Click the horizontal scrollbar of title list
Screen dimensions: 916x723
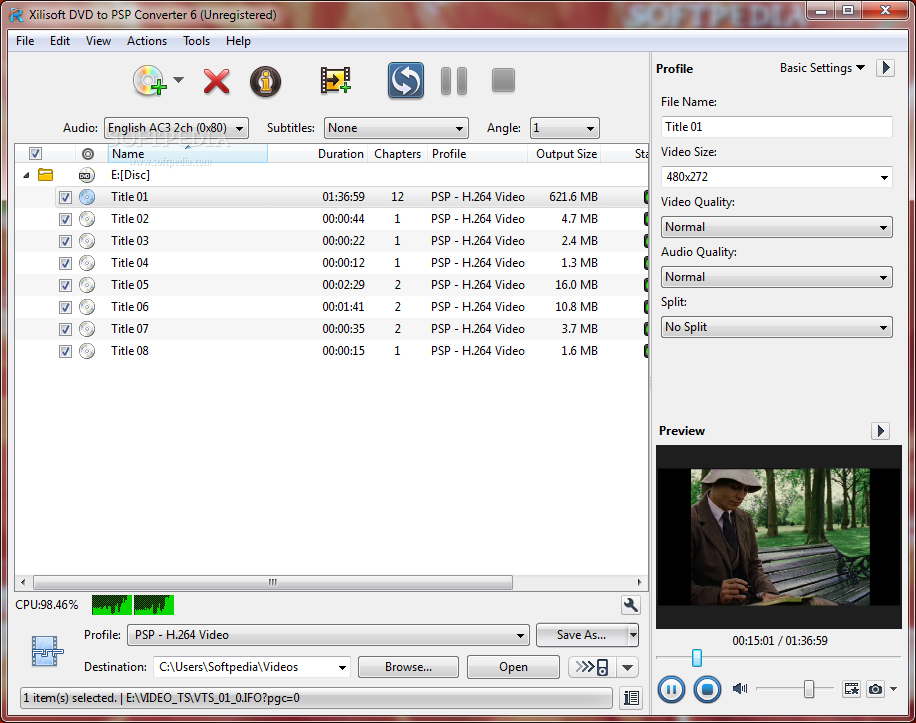(273, 582)
